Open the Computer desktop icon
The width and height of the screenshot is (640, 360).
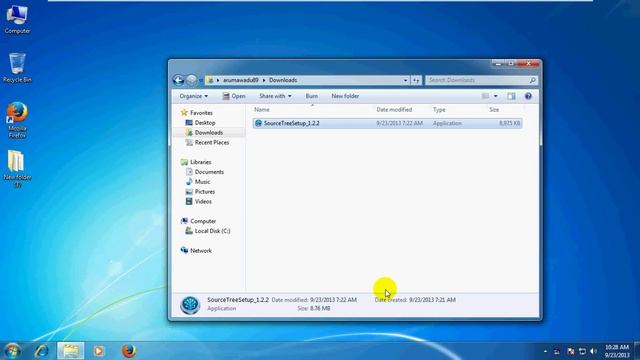coord(17,20)
